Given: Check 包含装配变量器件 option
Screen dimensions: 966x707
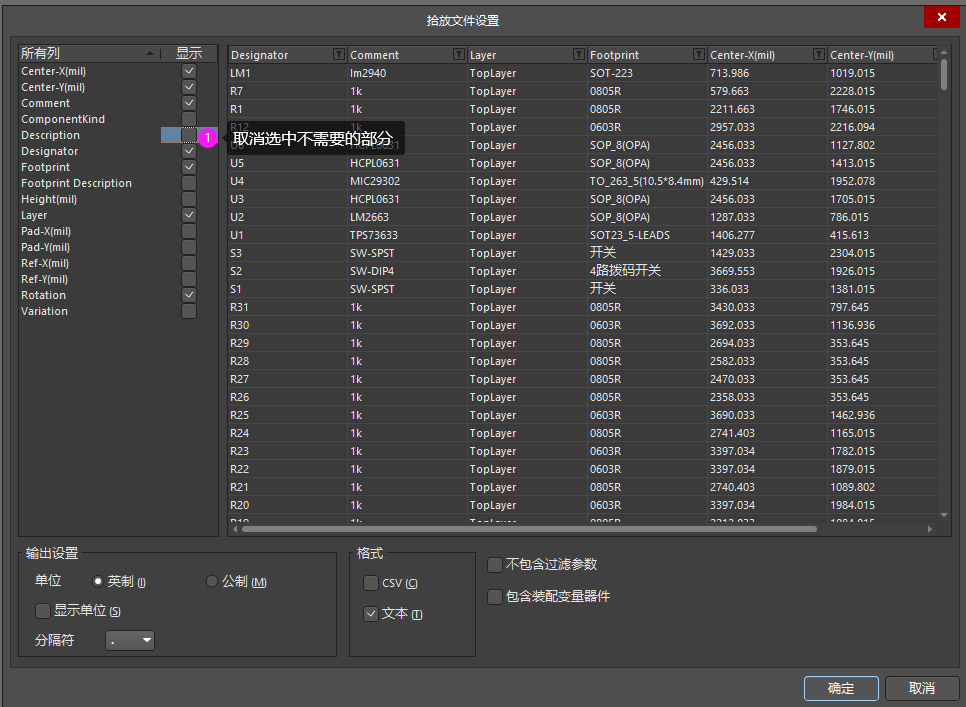Looking at the screenshot, I should pyautogui.click(x=495, y=597).
